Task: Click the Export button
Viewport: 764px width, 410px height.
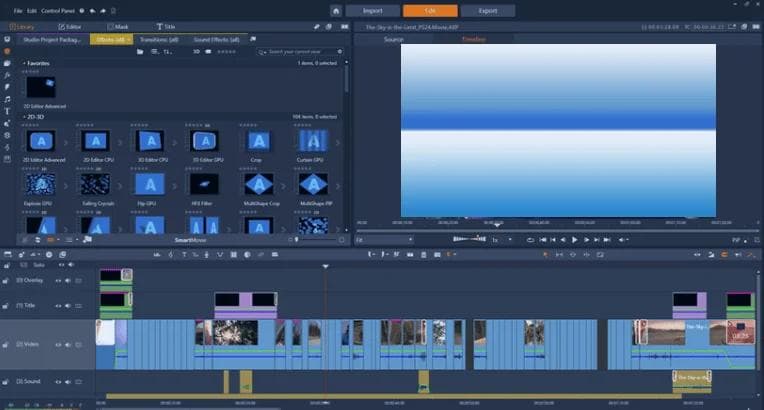Action: click(488, 11)
